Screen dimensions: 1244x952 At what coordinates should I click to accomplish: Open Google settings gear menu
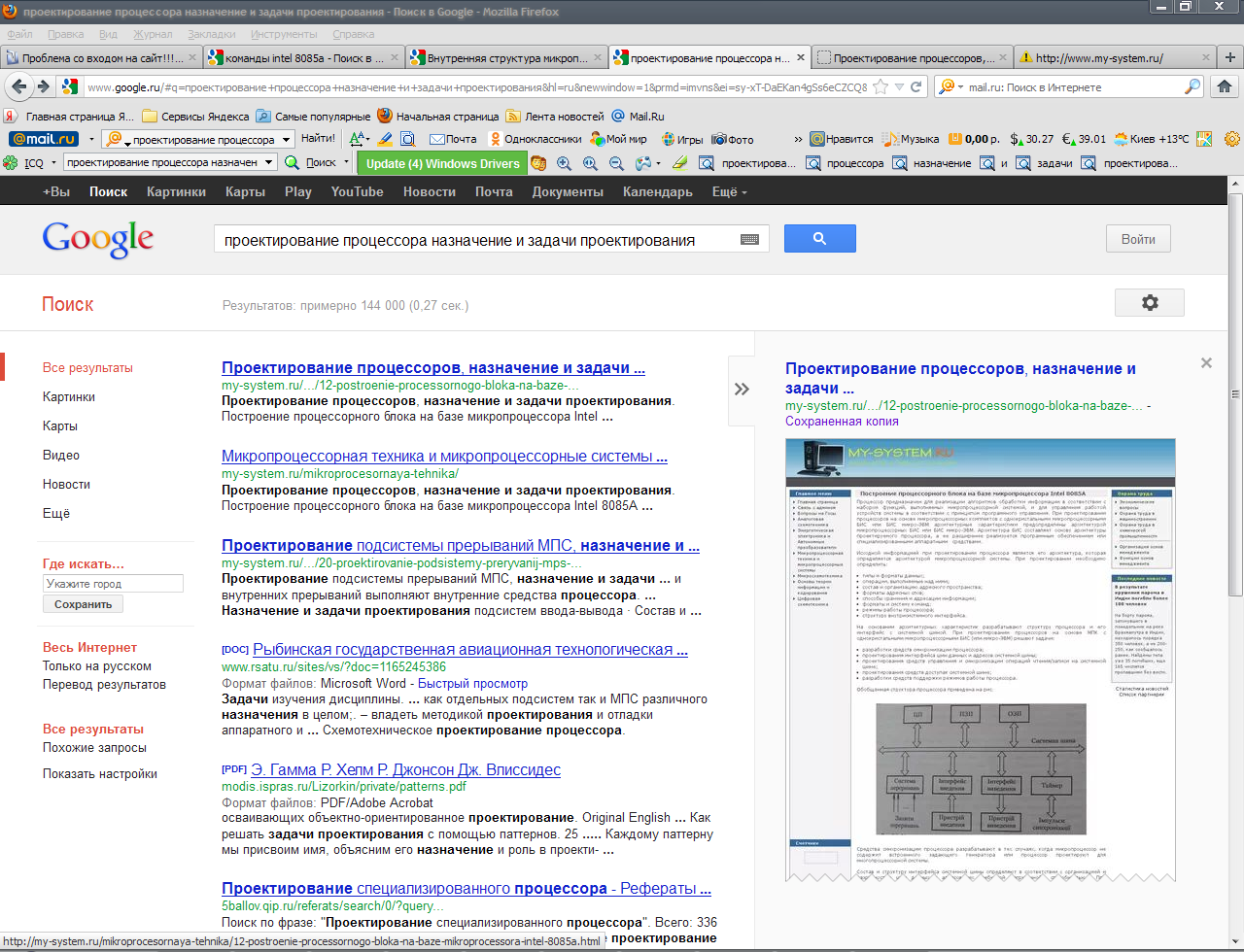point(1149,303)
